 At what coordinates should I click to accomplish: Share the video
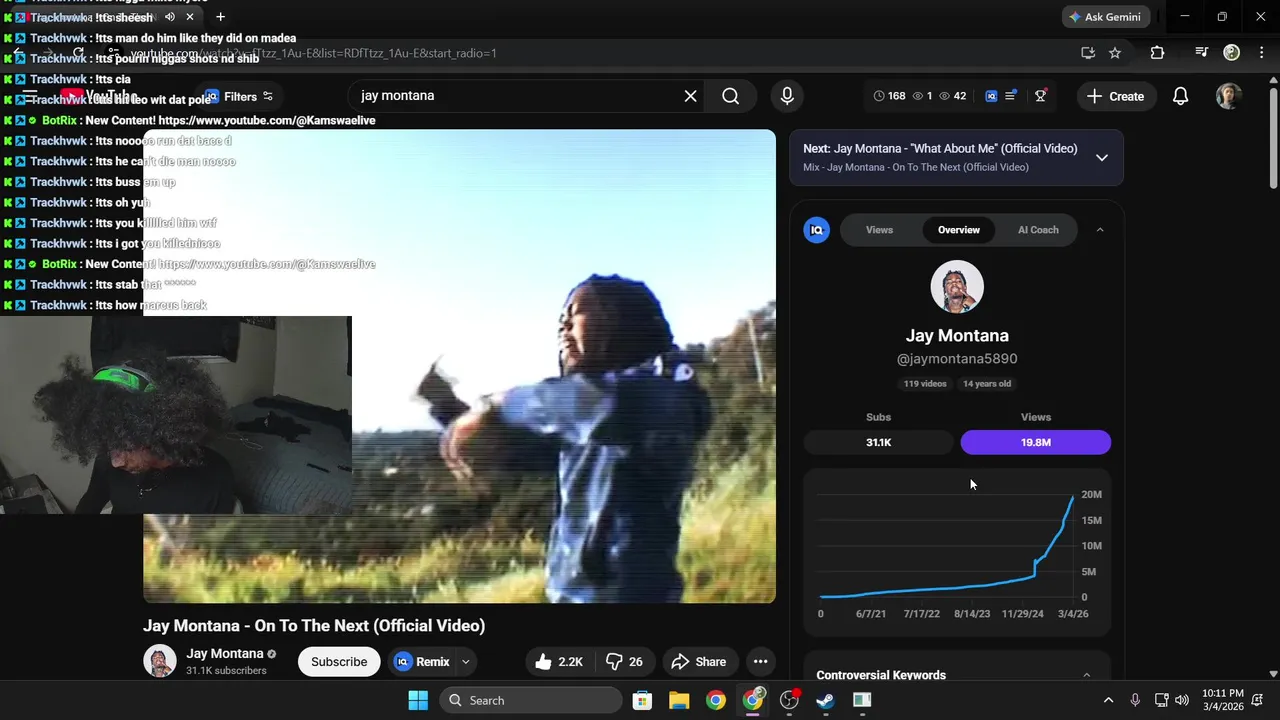pos(698,662)
